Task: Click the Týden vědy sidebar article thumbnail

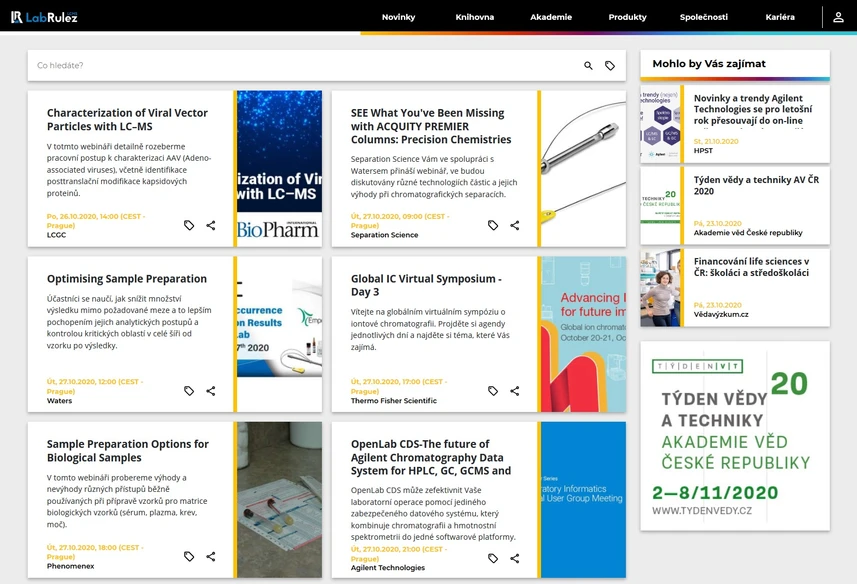Action: (x=660, y=205)
